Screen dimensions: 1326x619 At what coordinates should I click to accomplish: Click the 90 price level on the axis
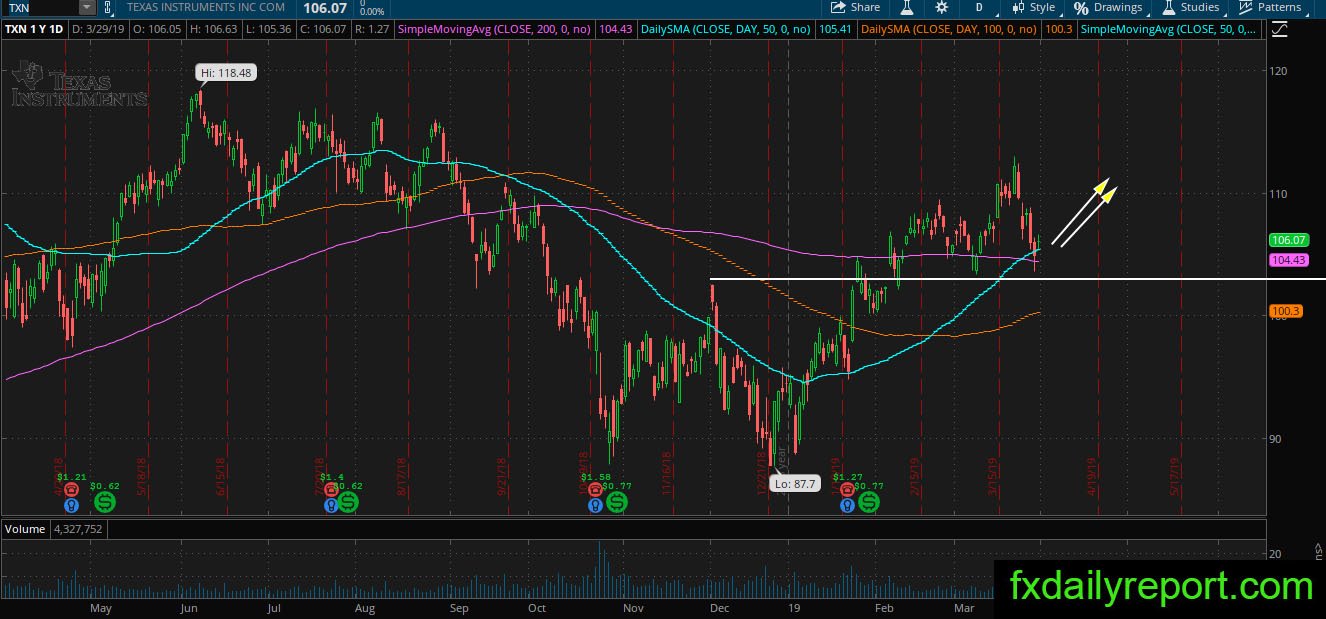click(1277, 438)
